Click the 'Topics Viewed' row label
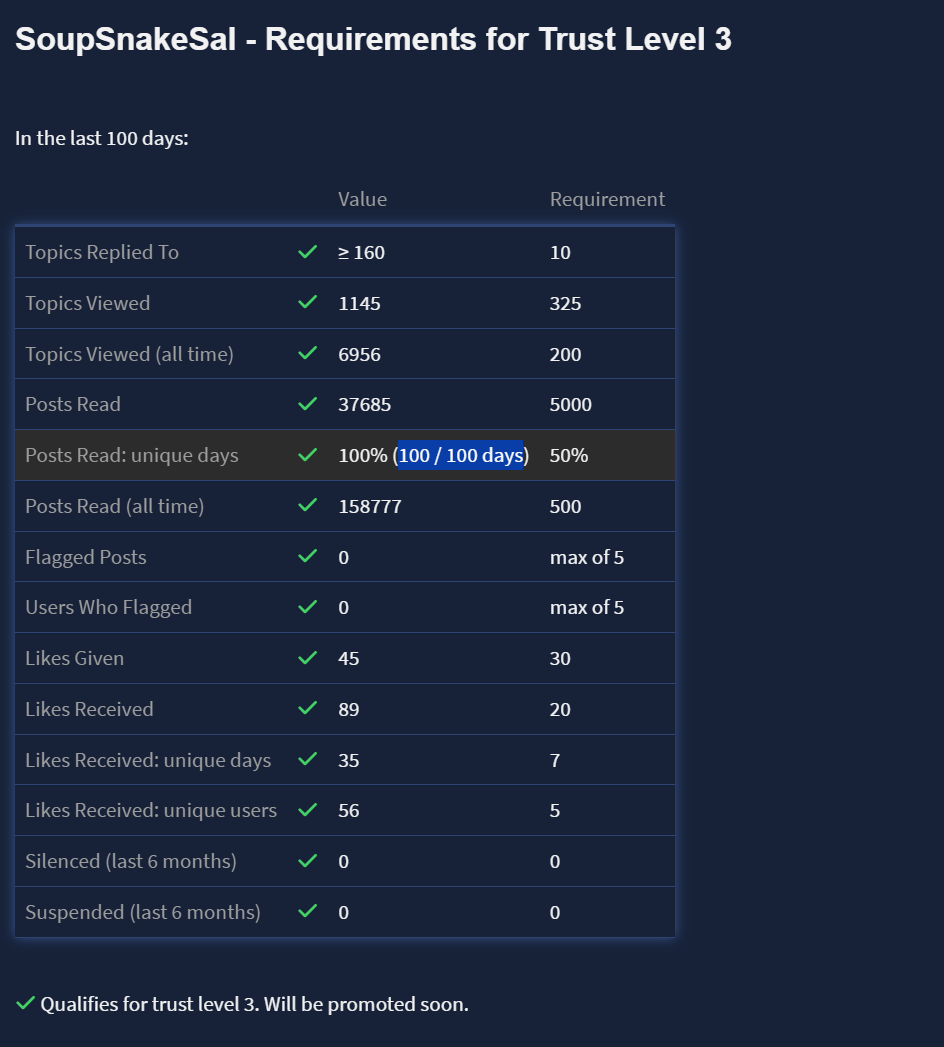The height and width of the screenshot is (1047, 944). [x=88, y=303]
